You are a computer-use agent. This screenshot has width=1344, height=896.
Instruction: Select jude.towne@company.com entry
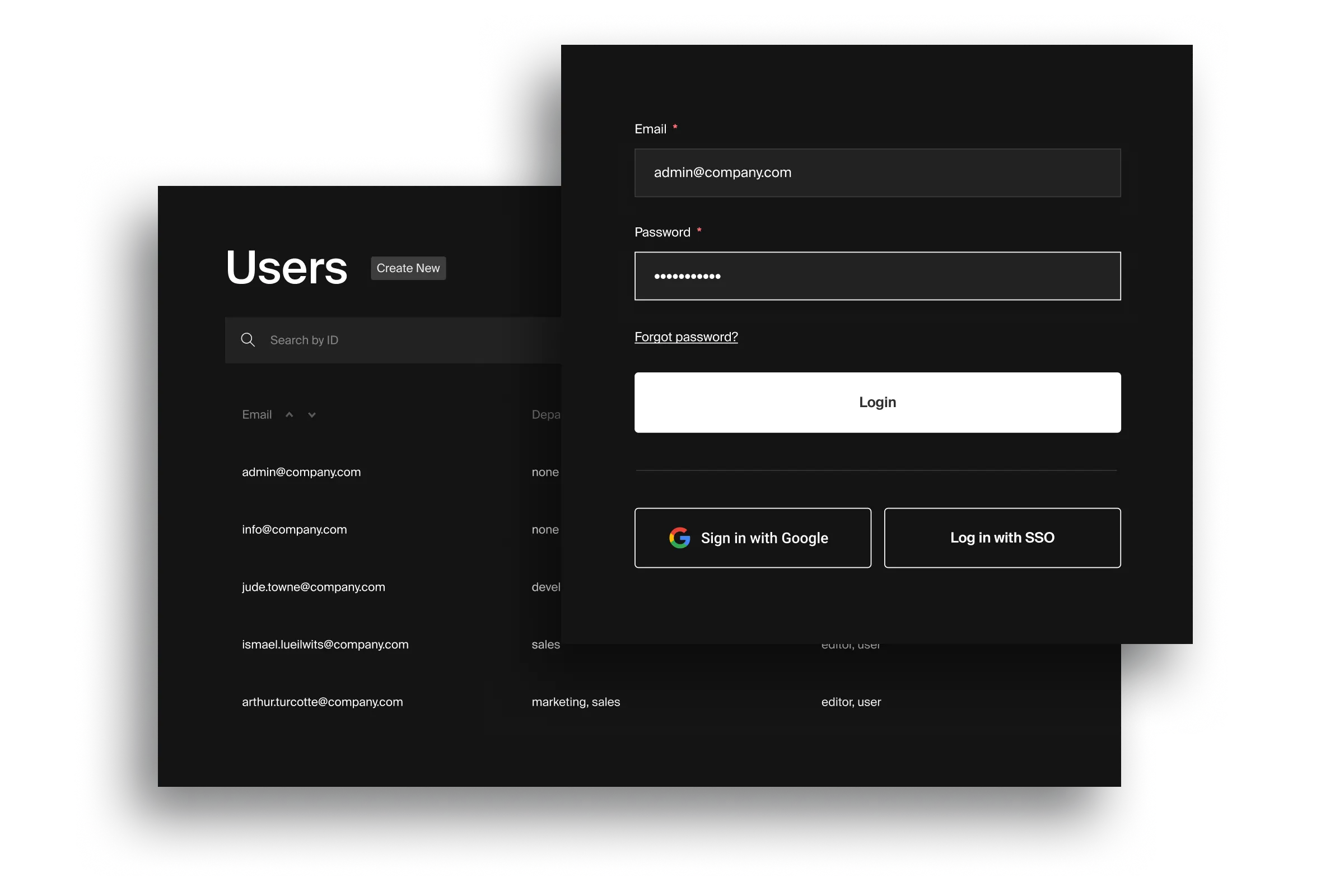(313, 587)
